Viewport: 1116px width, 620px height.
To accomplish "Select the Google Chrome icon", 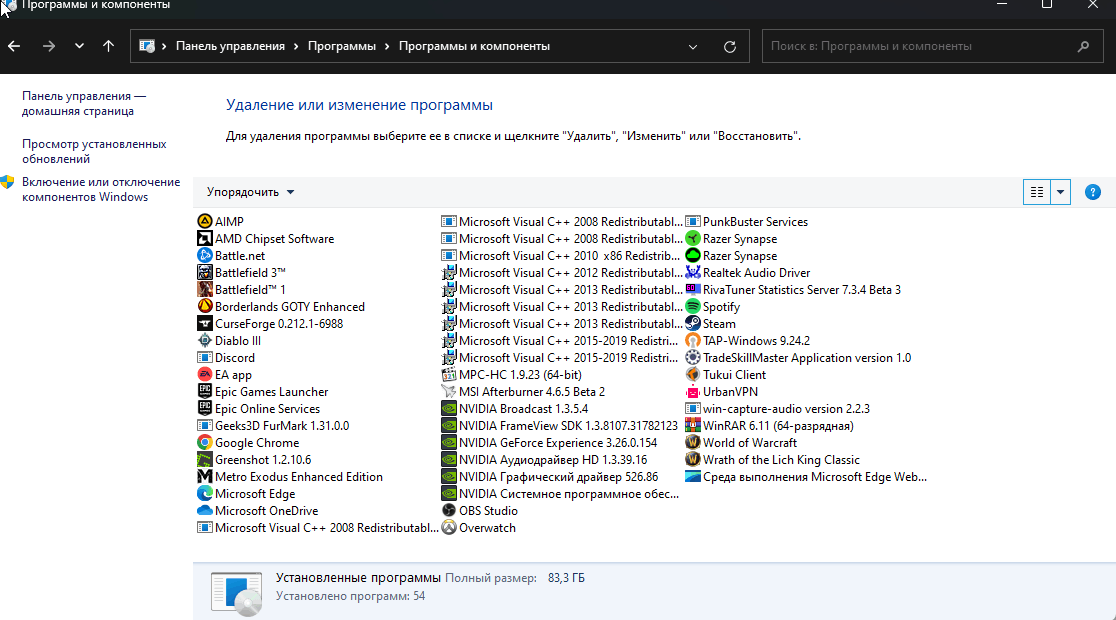I will click(204, 443).
